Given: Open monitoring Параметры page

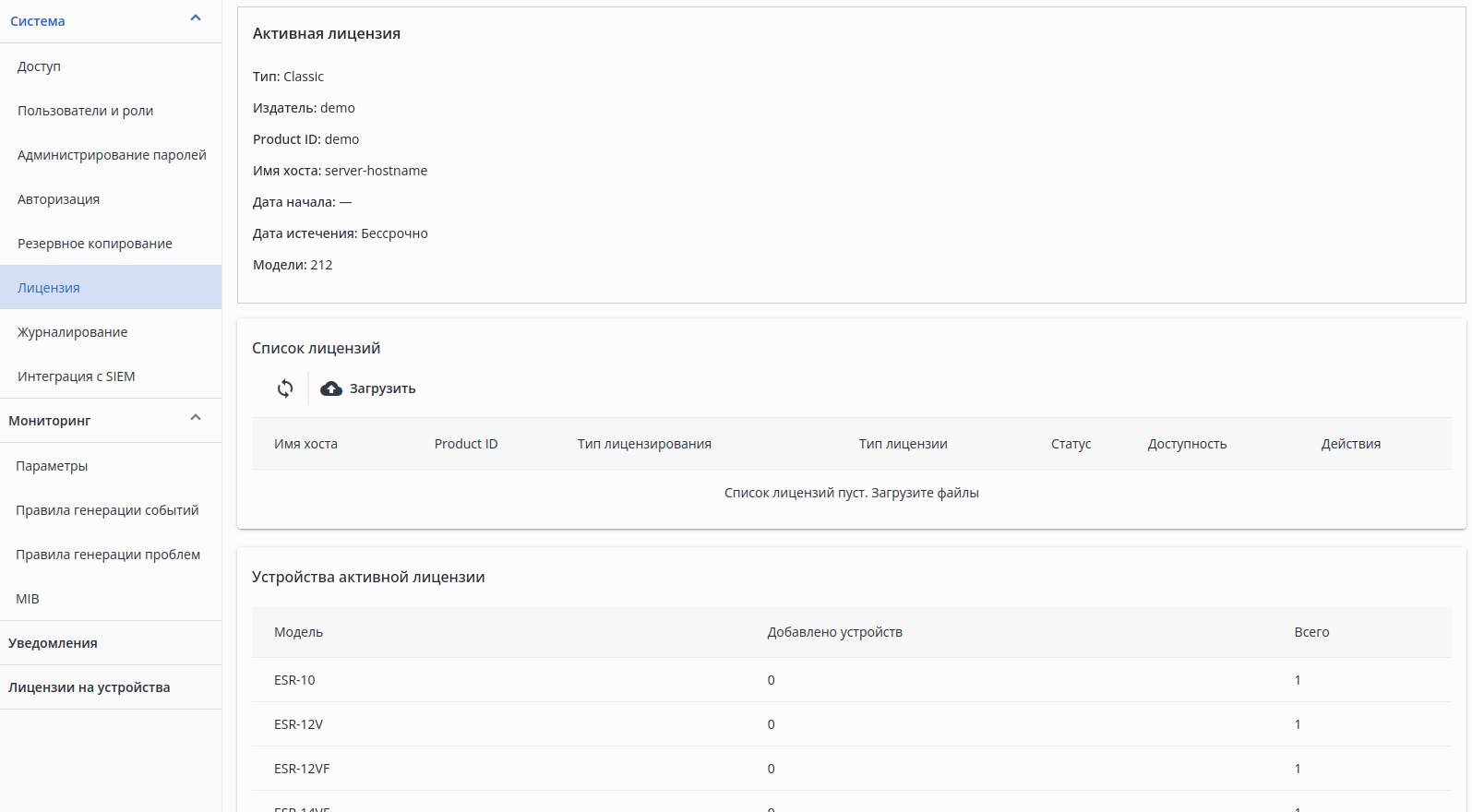Looking at the screenshot, I should click(x=52, y=466).
